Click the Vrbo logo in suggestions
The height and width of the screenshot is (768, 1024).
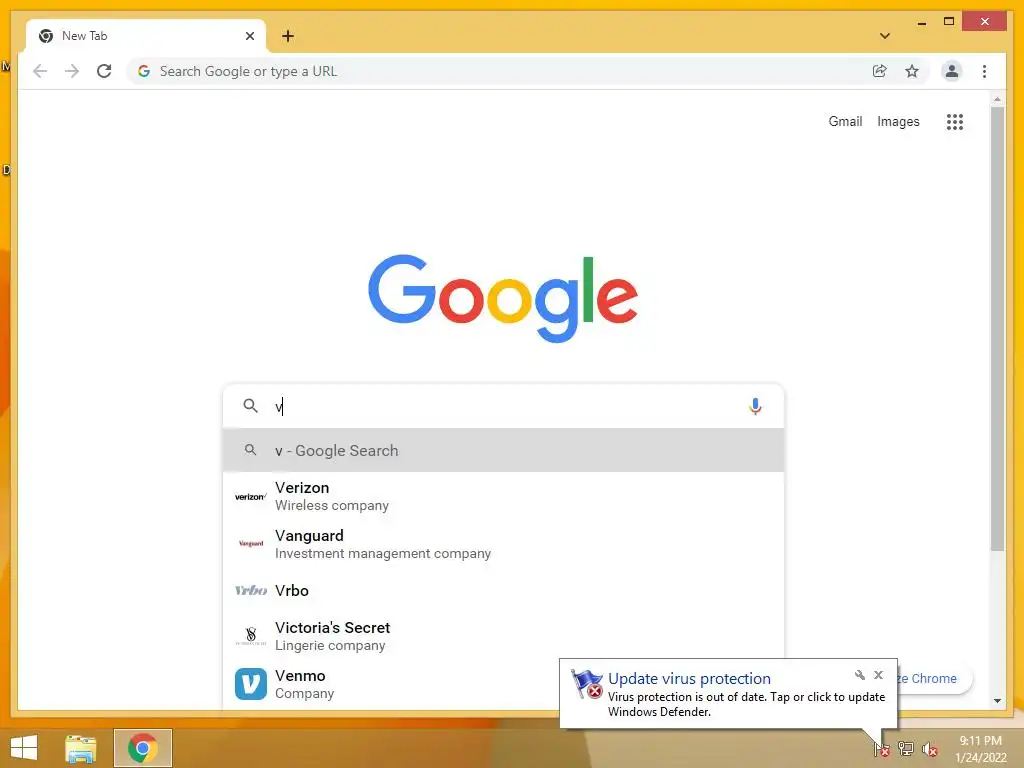tap(251, 590)
